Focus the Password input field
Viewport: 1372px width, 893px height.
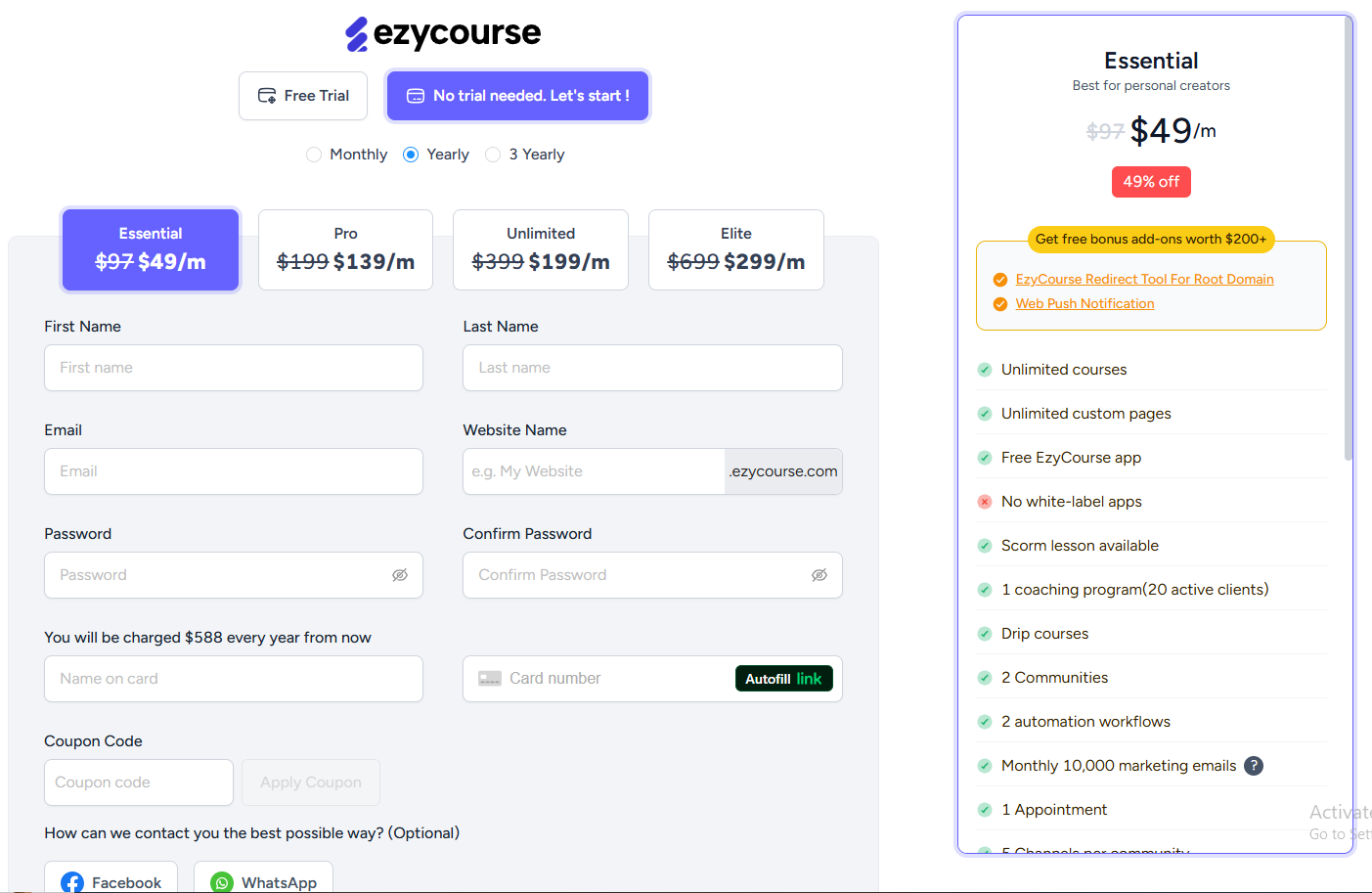pyautogui.click(x=234, y=575)
